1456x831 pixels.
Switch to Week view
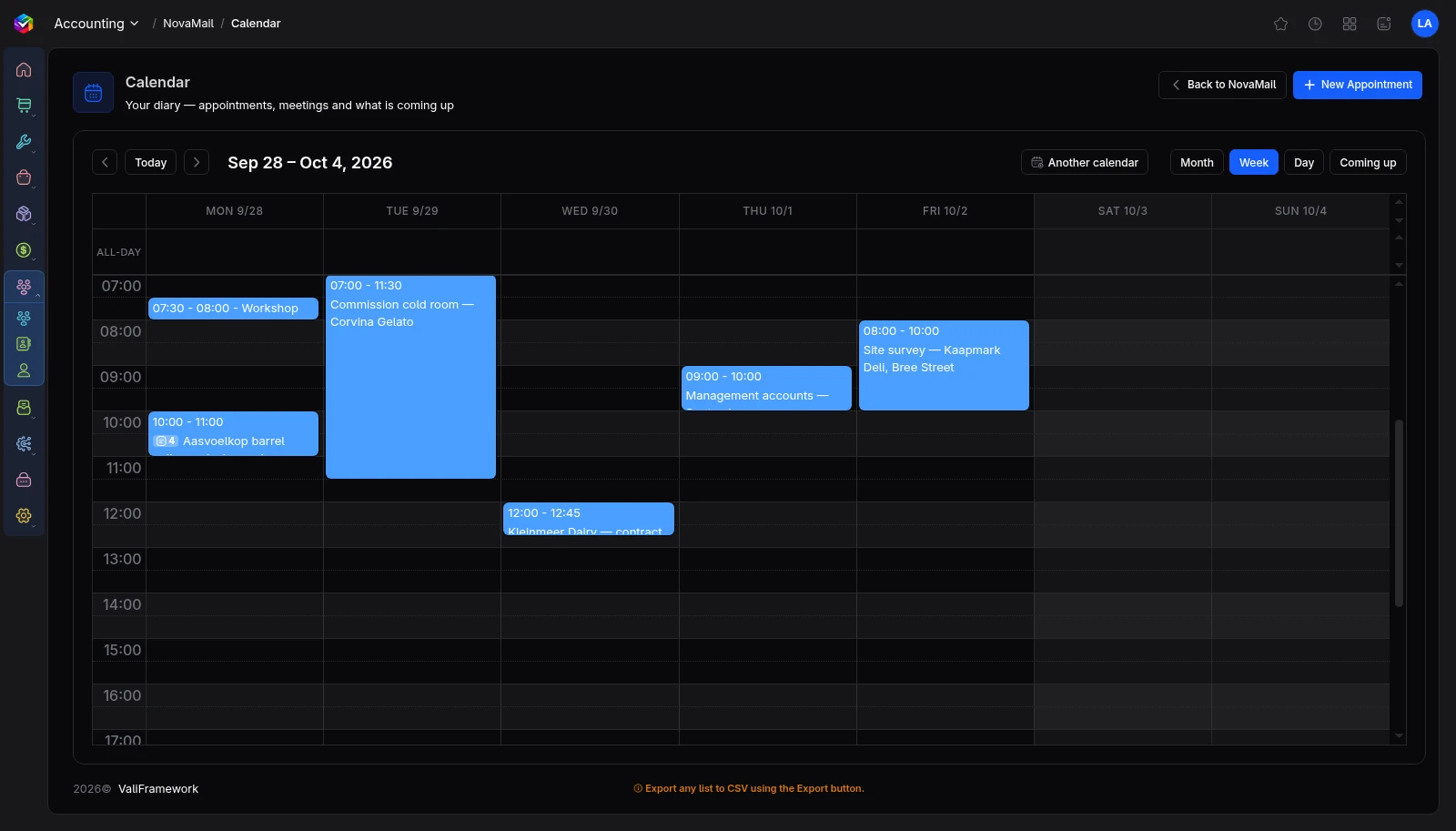tap(1254, 162)
